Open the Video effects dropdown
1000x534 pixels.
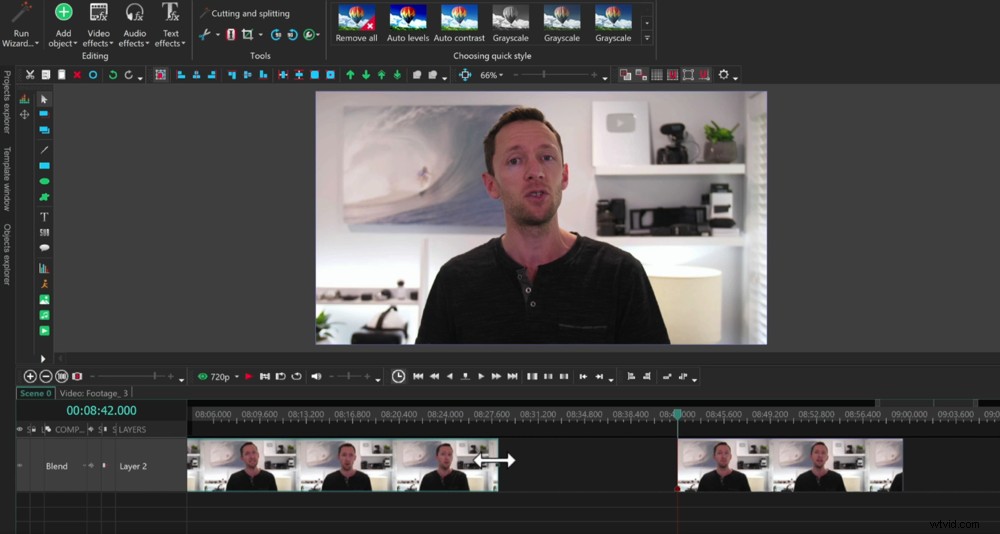click(98, 25)
